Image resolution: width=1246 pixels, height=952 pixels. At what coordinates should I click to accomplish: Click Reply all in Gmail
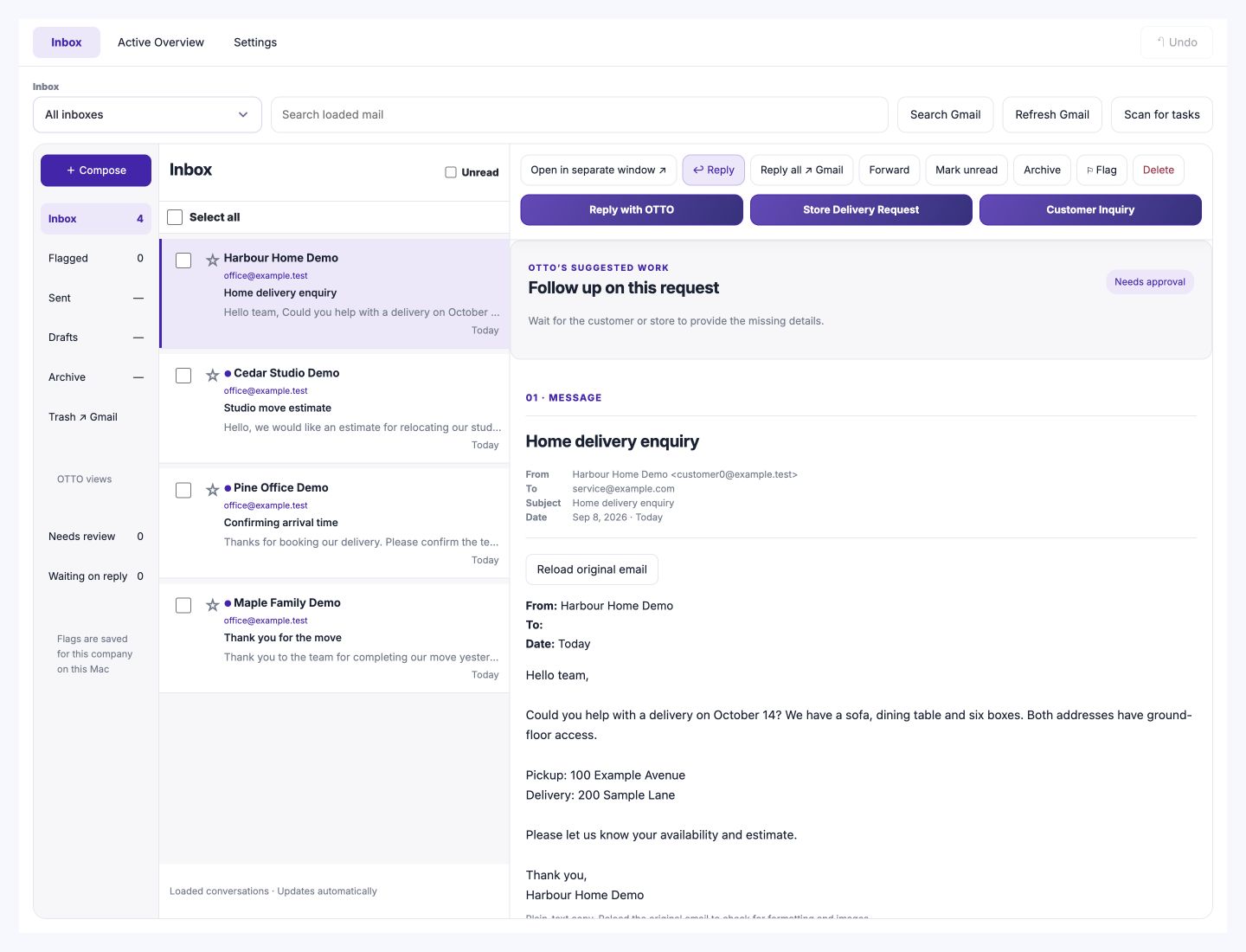click(802, 170)
